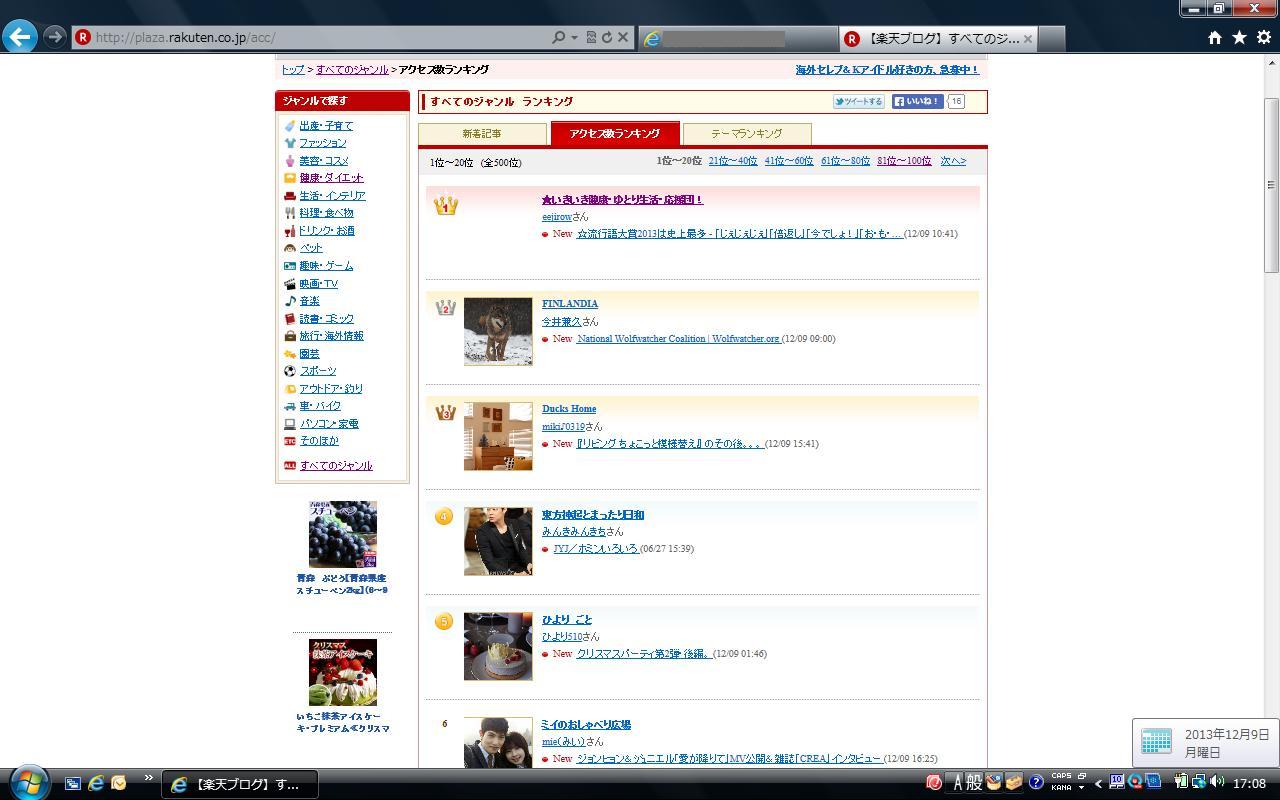The width and height of the screenshot is (1280, 800).
Task: Open the 21位～40位 ranking page link
Action: [732, 161]
